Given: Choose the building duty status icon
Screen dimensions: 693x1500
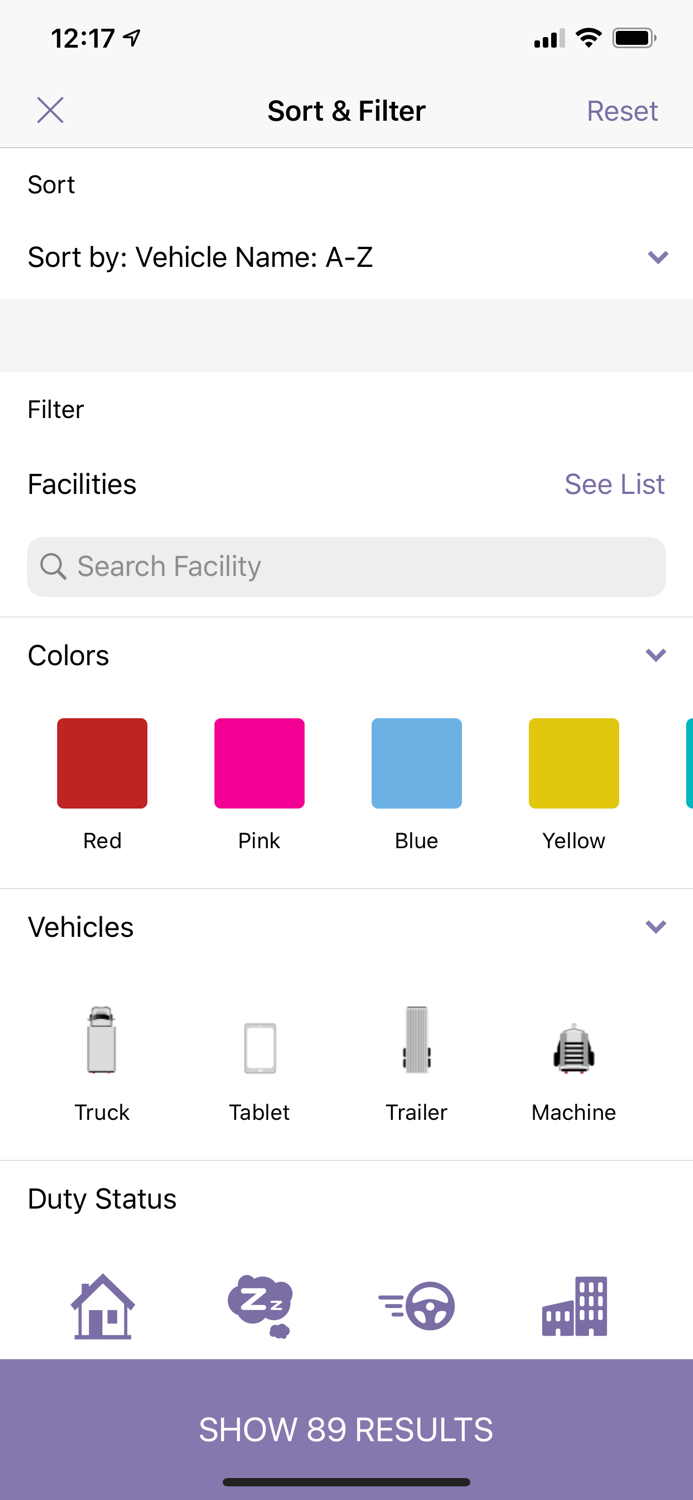Looking at the screenshot, I should [573, 1305].
